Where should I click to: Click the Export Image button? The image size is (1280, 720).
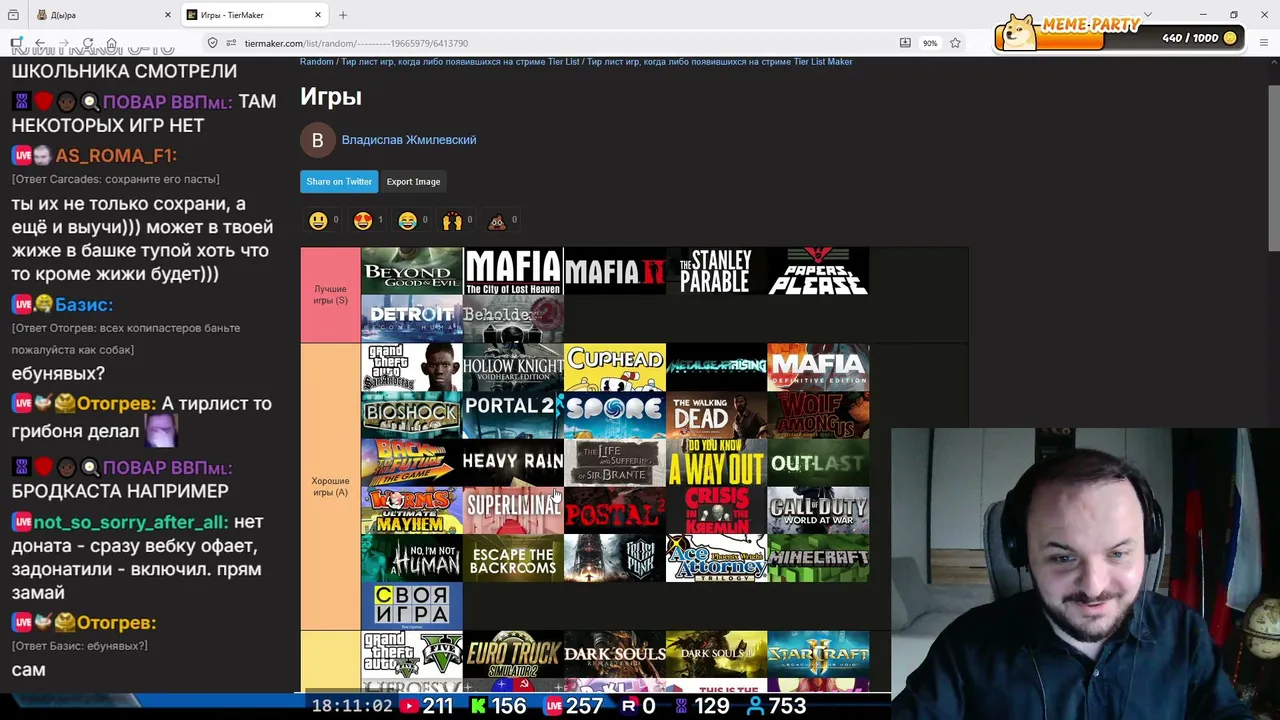click(413, 182)
